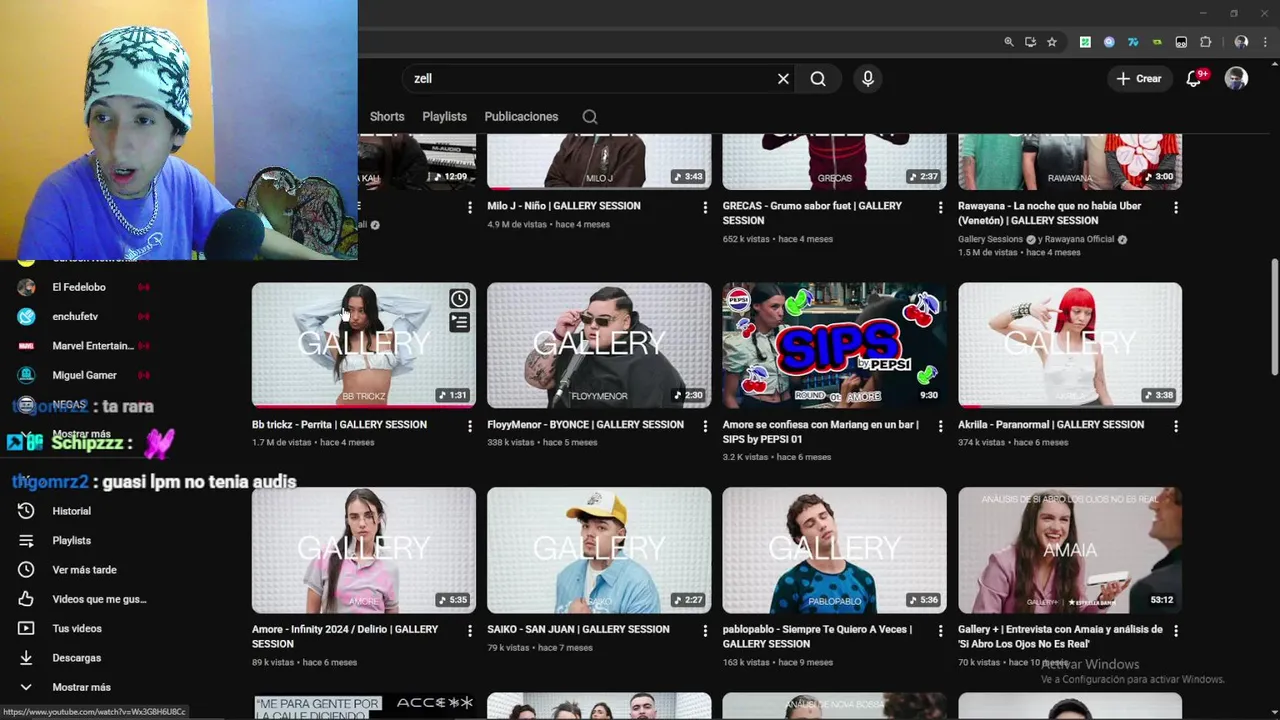Play the Amaia 53:12 interview thumbnail
Viewport: 1280px width, 720px height.
click(x=1070, y=550)
